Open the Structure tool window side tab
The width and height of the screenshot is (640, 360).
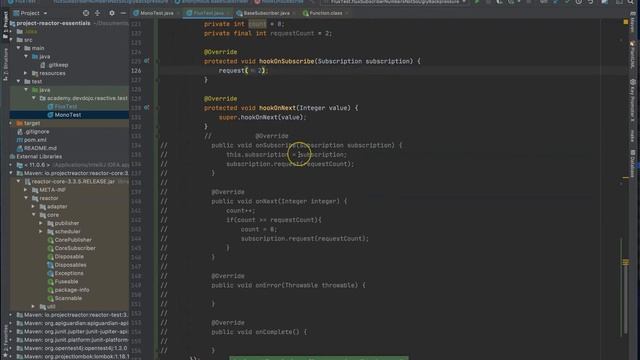point(5,64)
